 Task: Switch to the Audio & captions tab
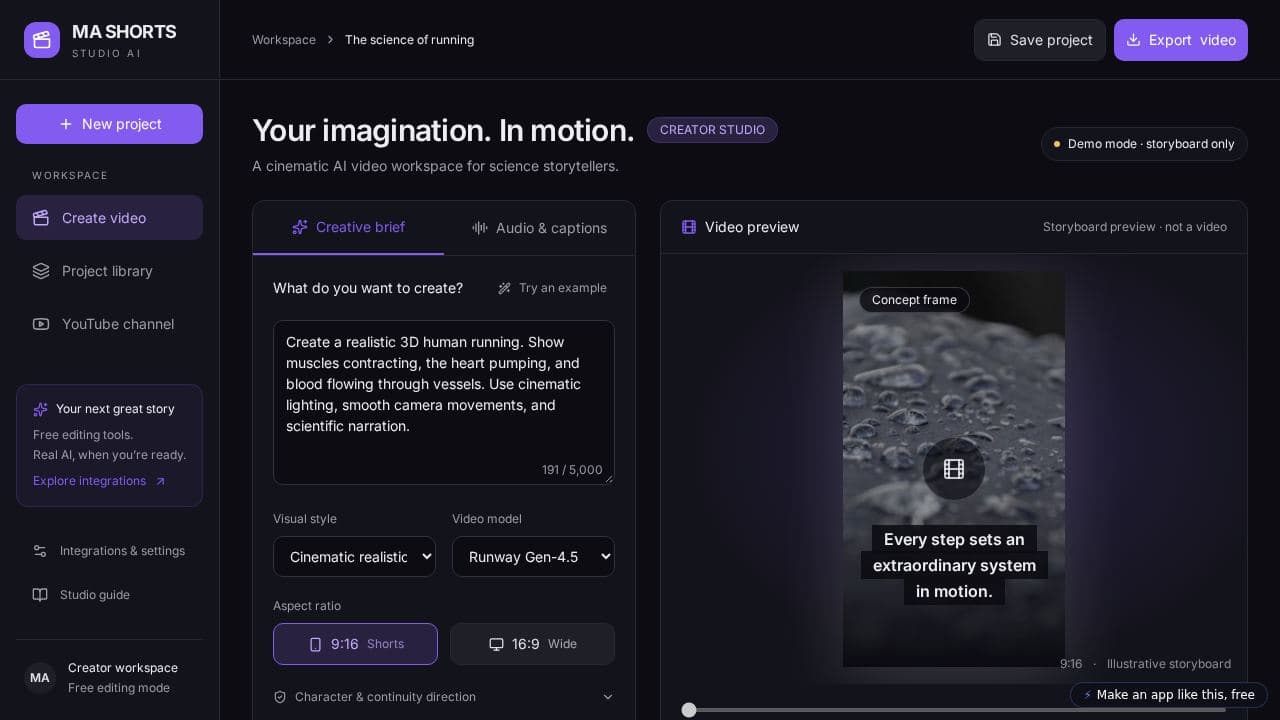coord(539,228)
